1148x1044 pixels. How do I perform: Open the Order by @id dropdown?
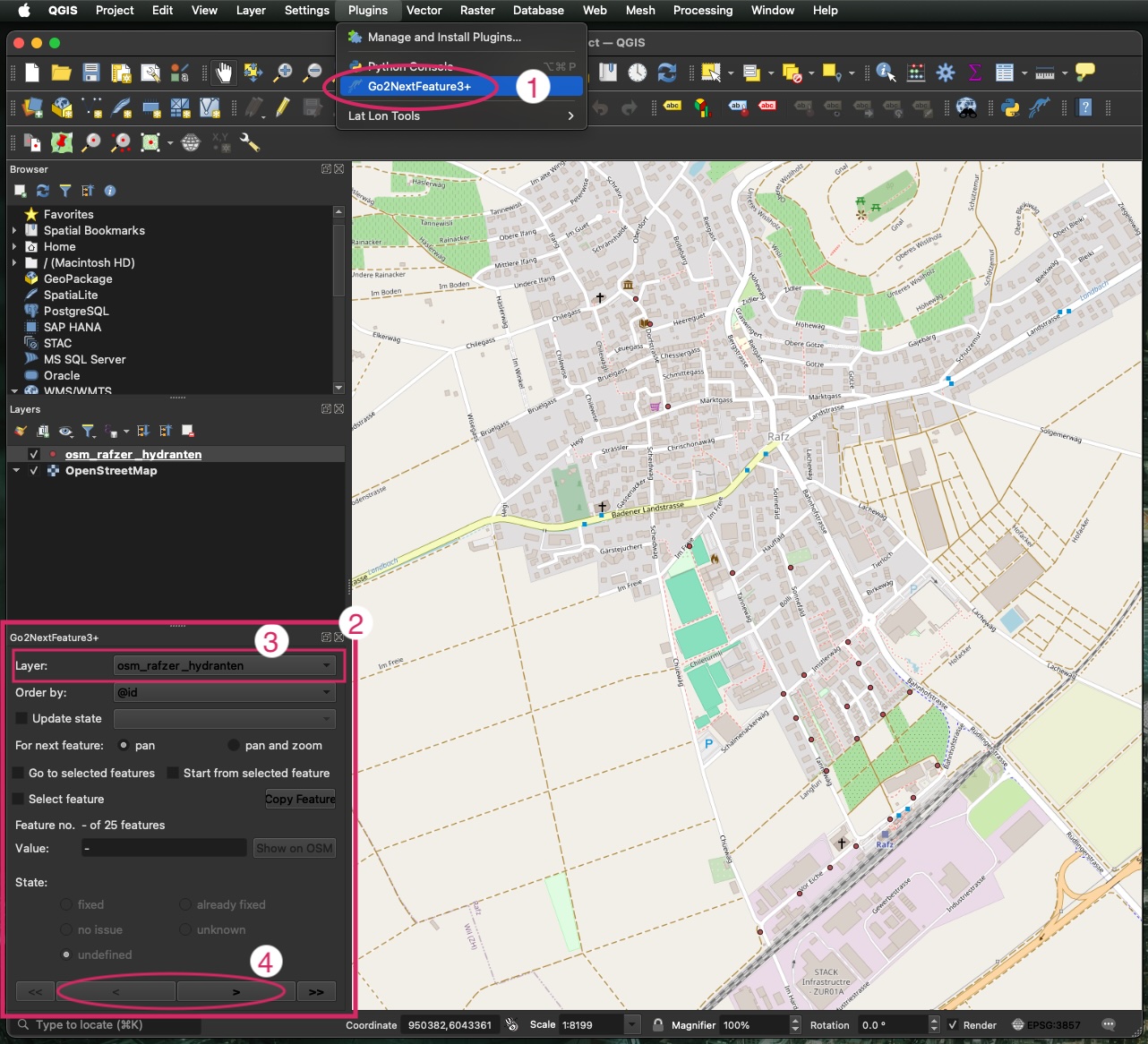(225, 692)
